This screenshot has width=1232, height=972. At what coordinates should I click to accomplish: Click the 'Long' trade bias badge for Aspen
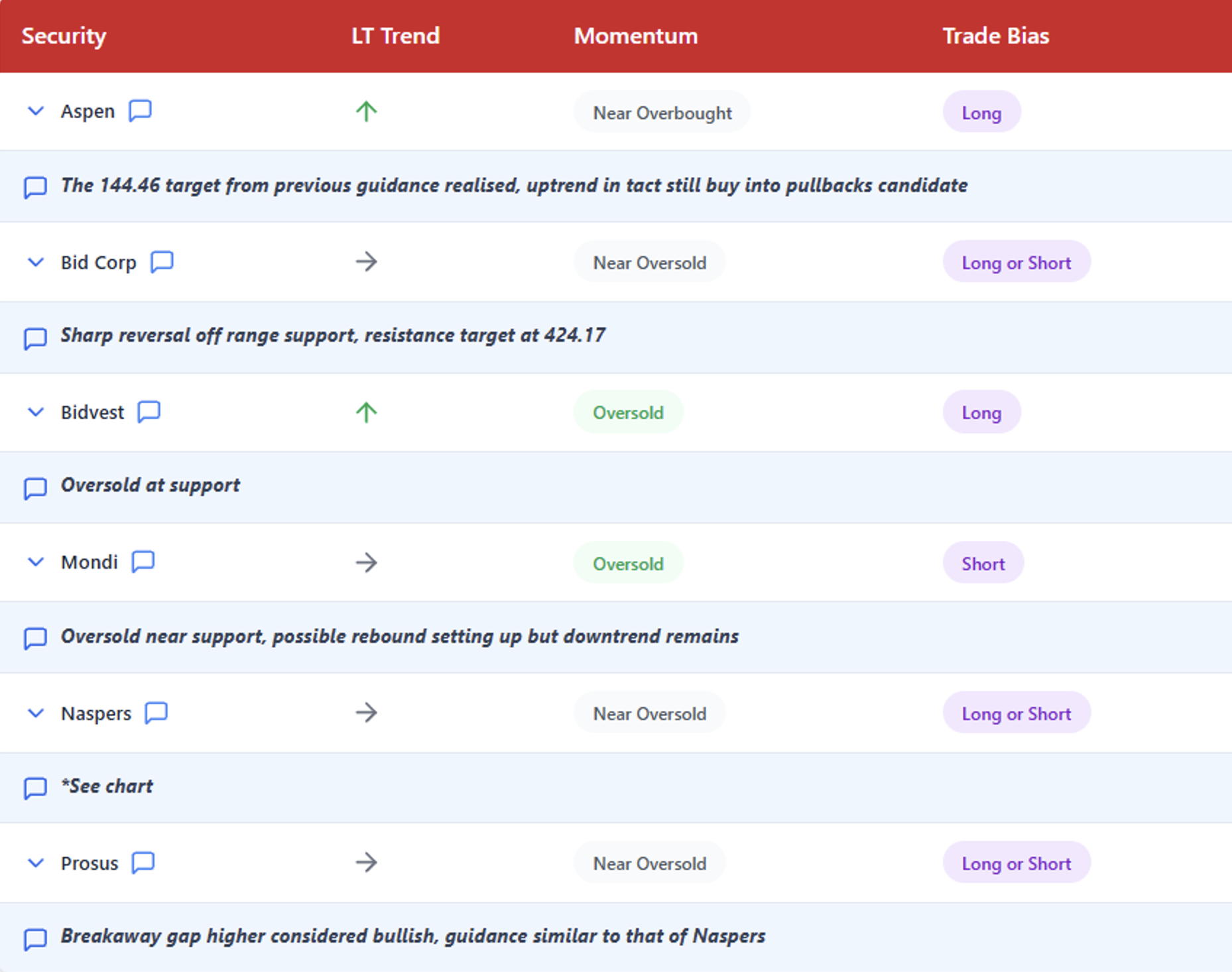point(981,112)
